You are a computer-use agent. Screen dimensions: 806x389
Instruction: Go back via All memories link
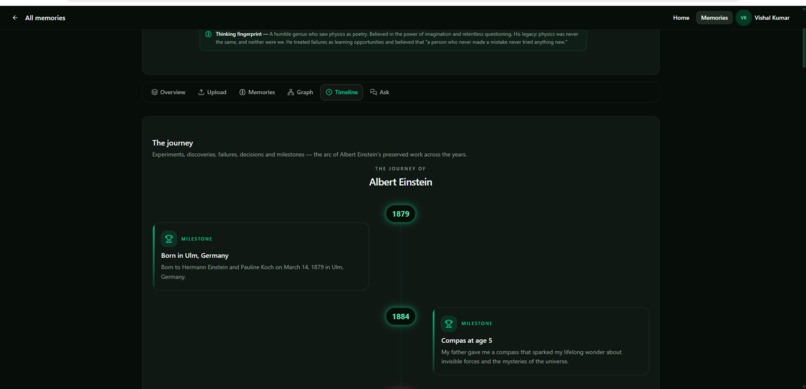click(45, 18)
